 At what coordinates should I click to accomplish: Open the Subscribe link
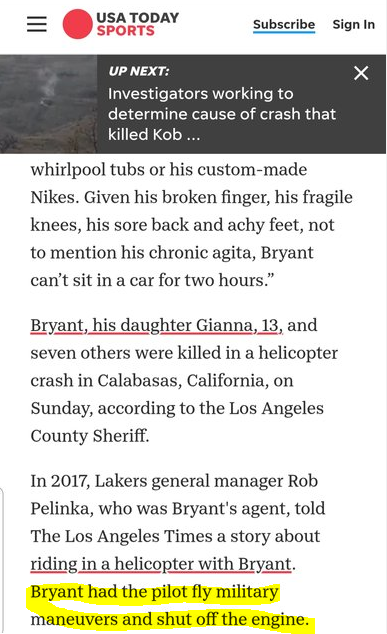284,25
